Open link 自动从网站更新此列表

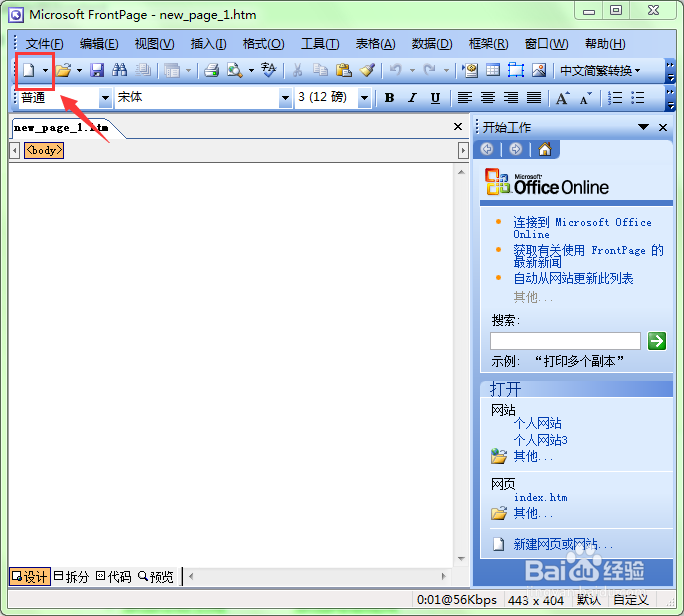pyautogui.click(x=573, y=278)
